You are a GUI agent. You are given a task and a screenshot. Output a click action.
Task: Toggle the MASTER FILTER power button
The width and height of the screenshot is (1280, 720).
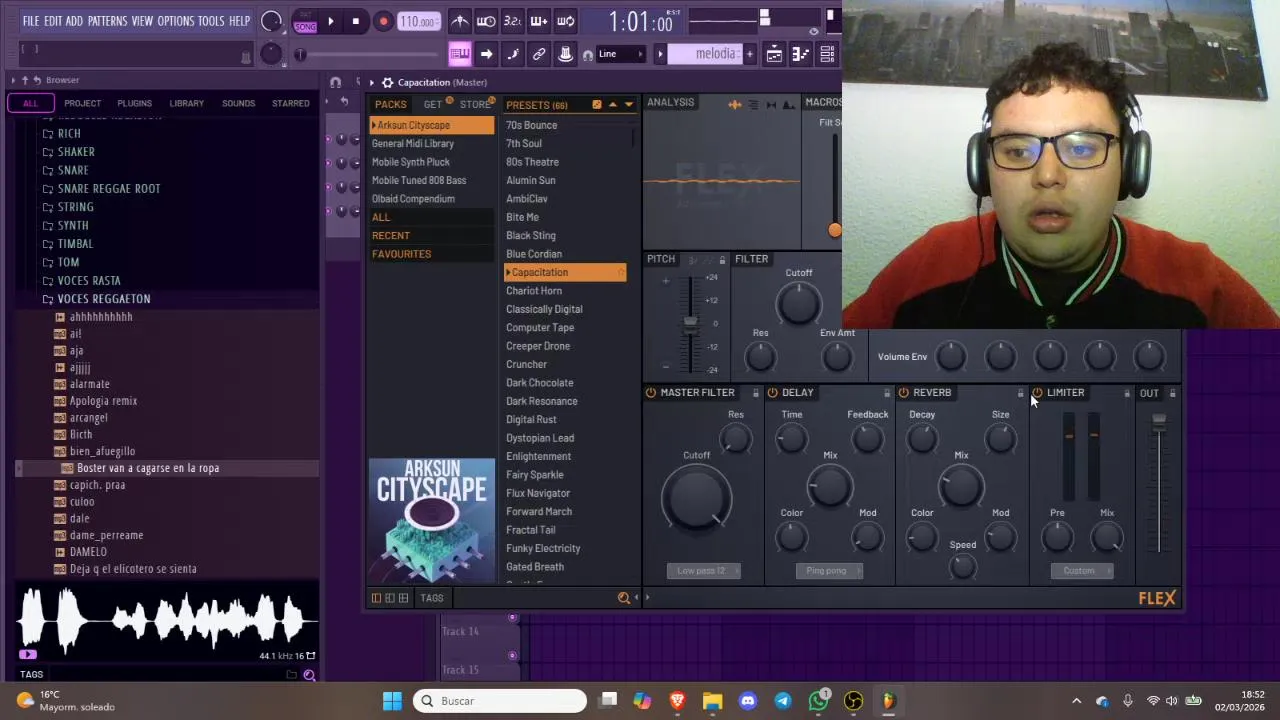[651, 393]
